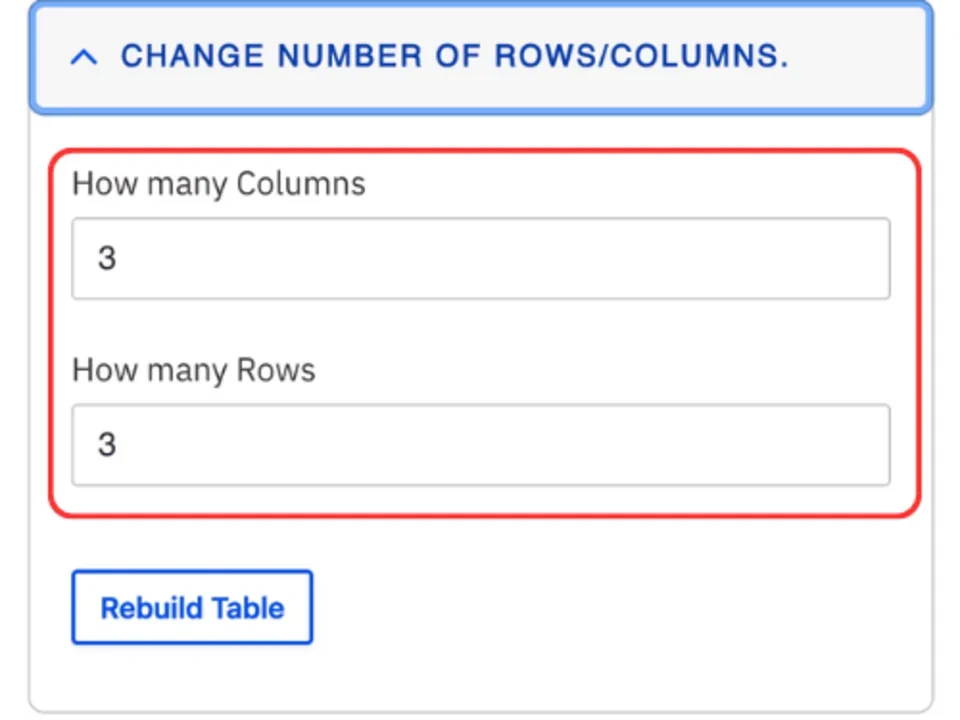Collapse the Change Number of Rows/Columns panel
Screen dimensions: 960x720
coord(480,56)
